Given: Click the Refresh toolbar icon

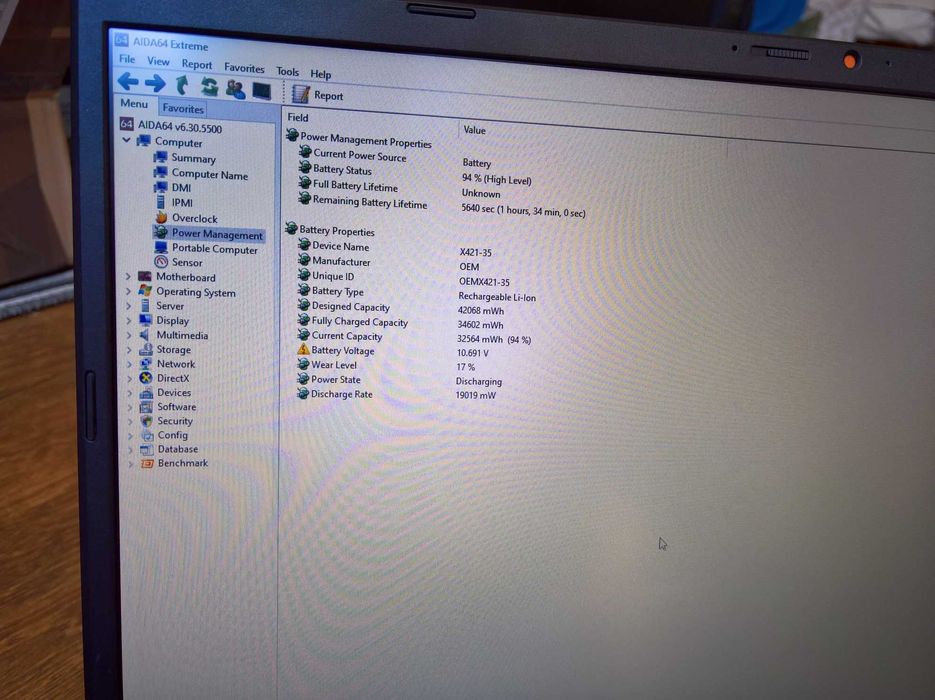Looking at the screenshot, I should click(x=209, y=87).
